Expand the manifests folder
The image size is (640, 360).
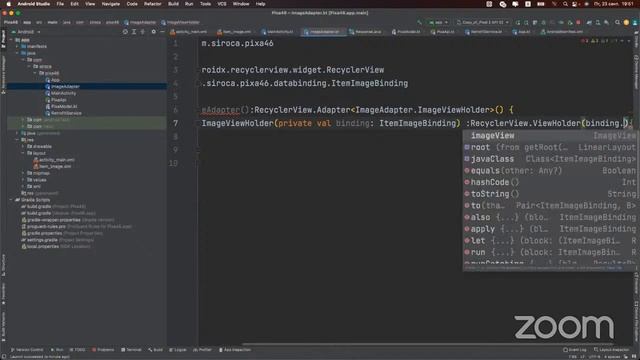pos(17,47)
